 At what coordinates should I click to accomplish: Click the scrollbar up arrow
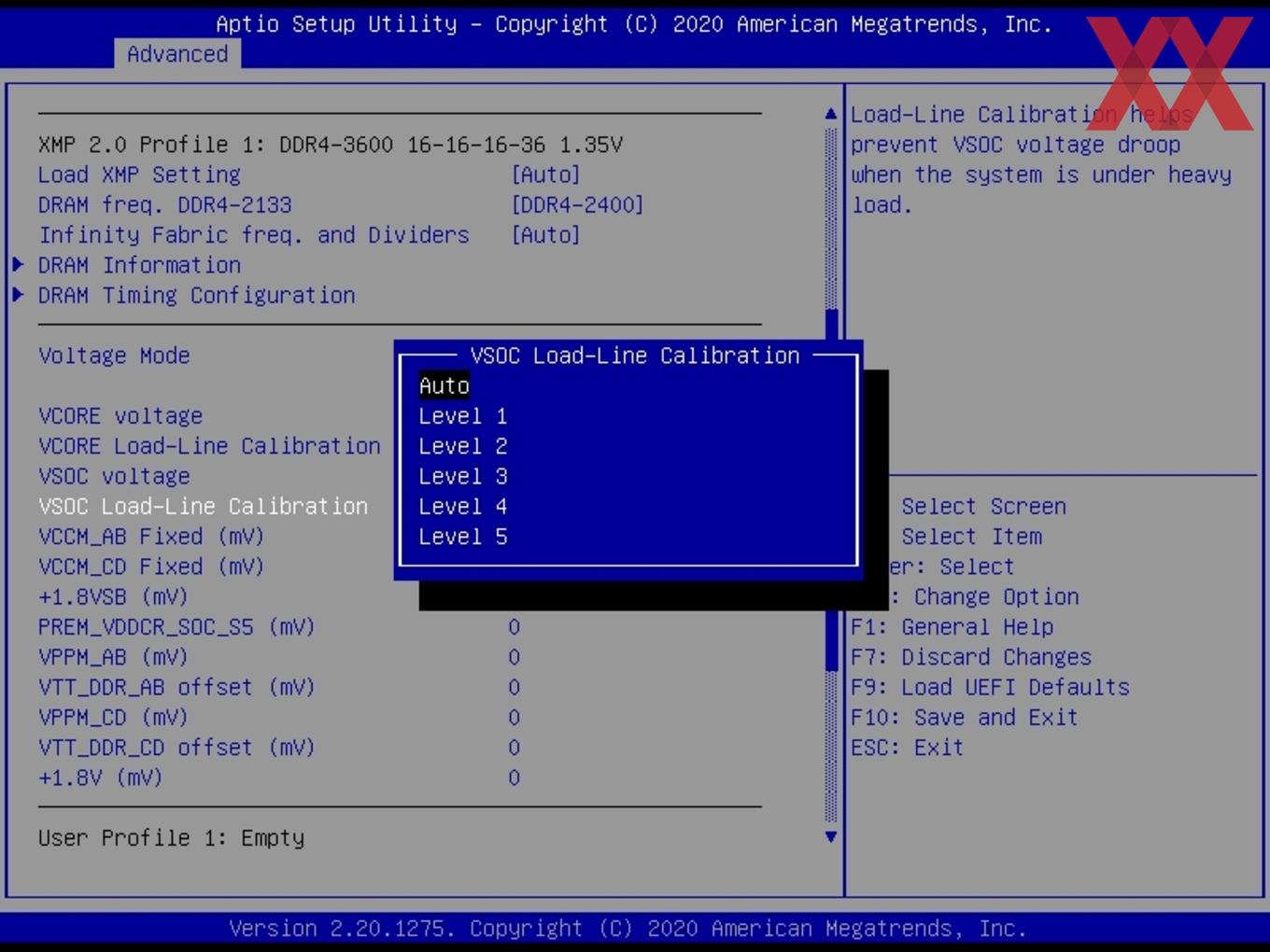click(831, 114)
